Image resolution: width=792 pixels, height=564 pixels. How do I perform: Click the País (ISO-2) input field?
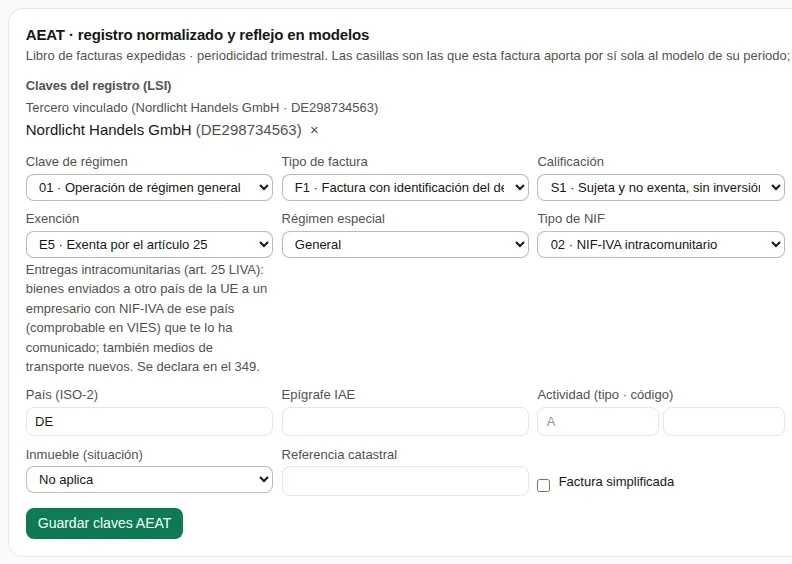(149, 422)
